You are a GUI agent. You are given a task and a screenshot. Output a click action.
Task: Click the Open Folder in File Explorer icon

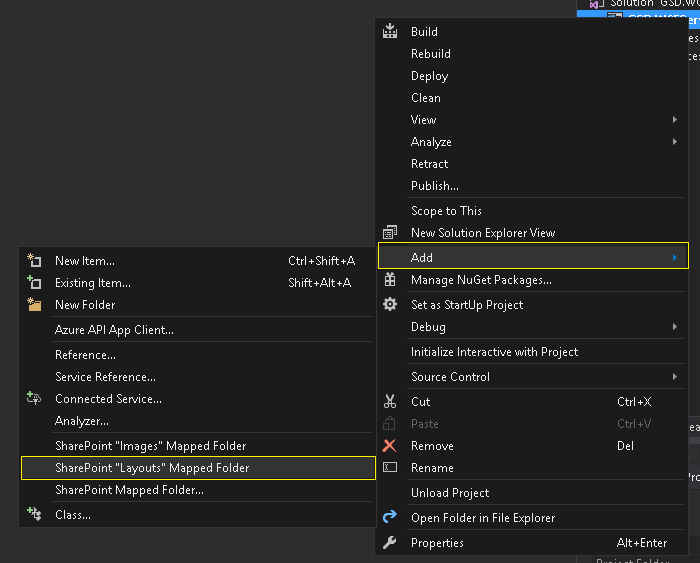click(390, 518)
